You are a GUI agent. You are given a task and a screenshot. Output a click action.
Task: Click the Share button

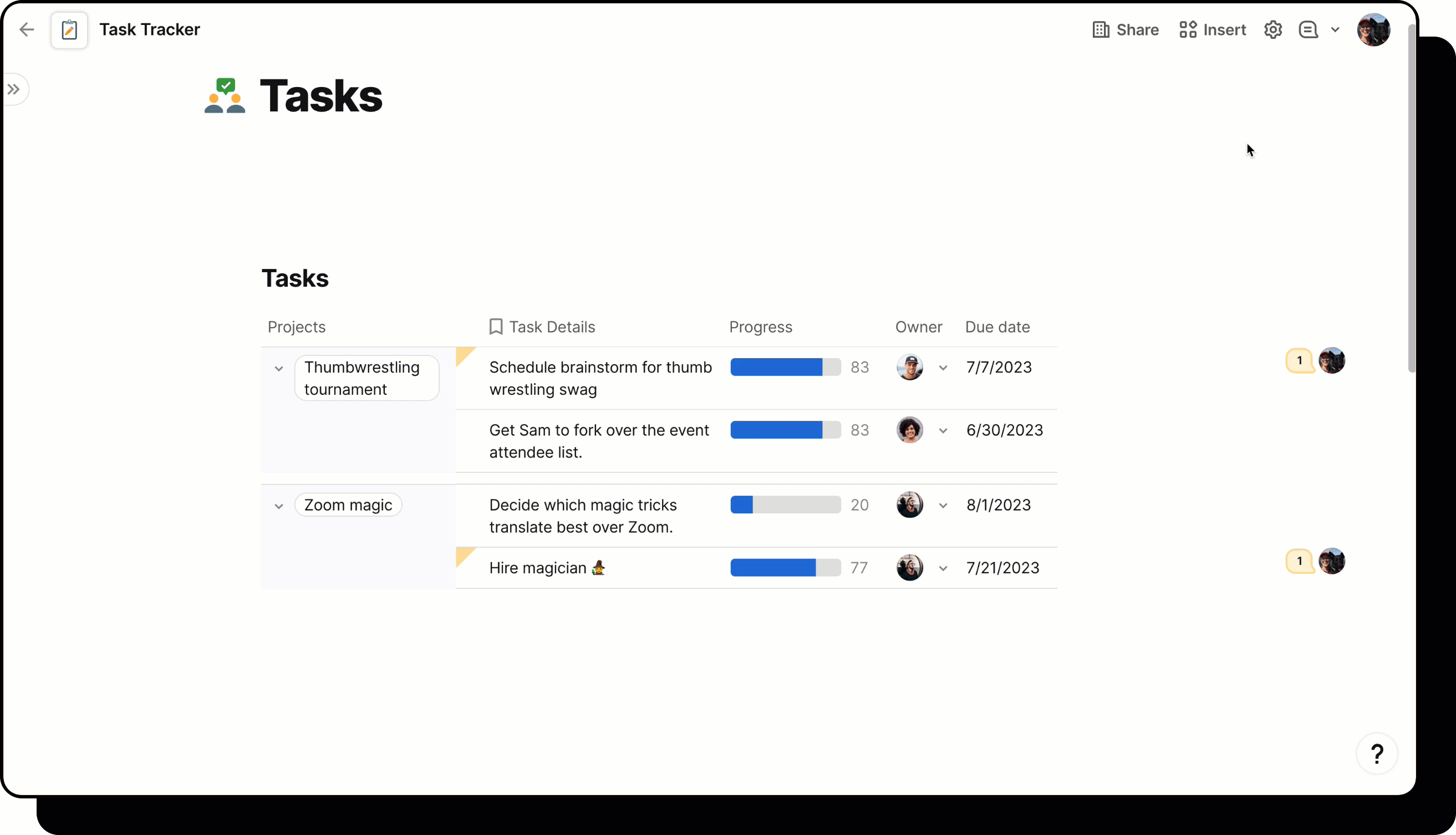[1125, 30]
